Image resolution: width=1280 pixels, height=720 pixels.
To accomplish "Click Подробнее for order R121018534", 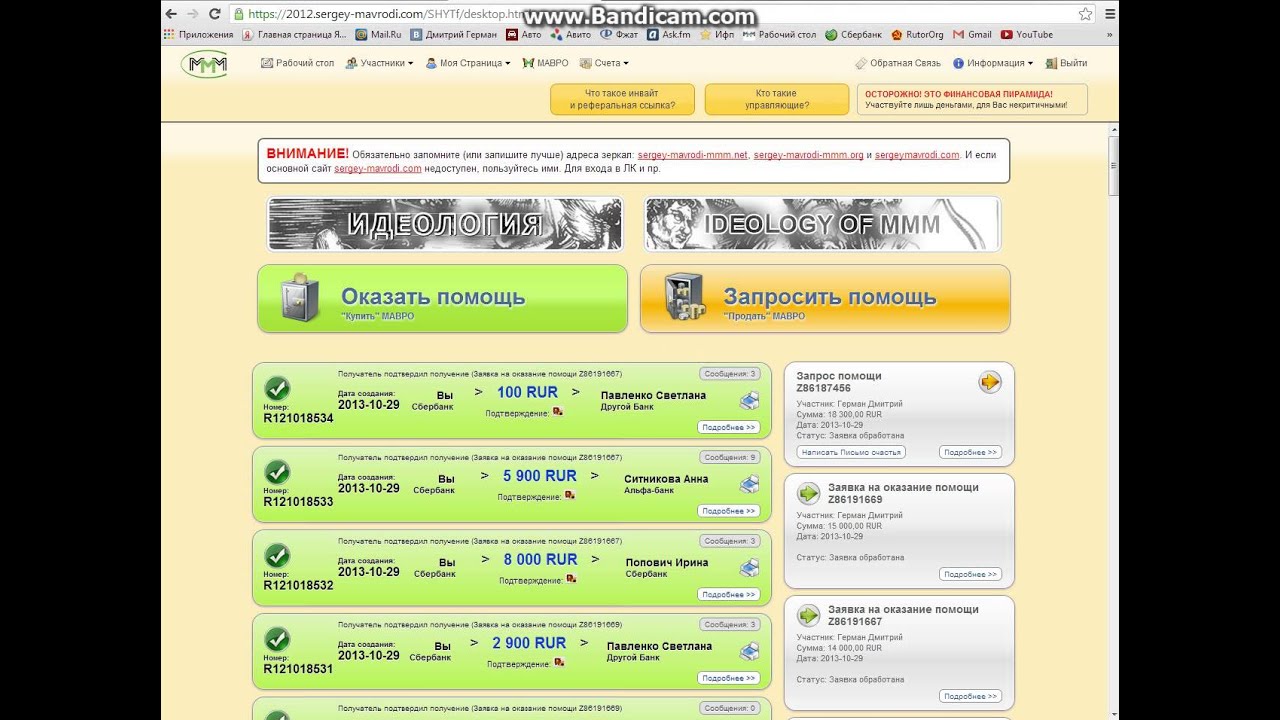I will point(728,427).
